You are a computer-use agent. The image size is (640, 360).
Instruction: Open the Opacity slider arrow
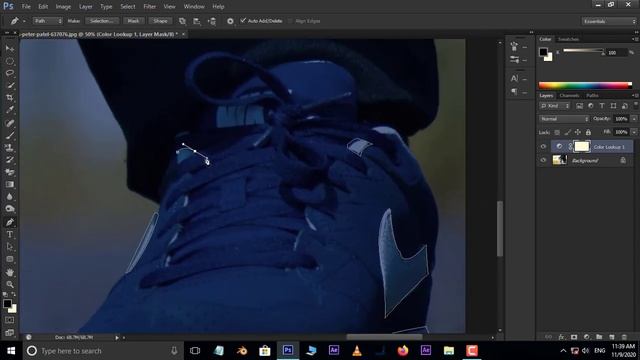click(634, 119)
